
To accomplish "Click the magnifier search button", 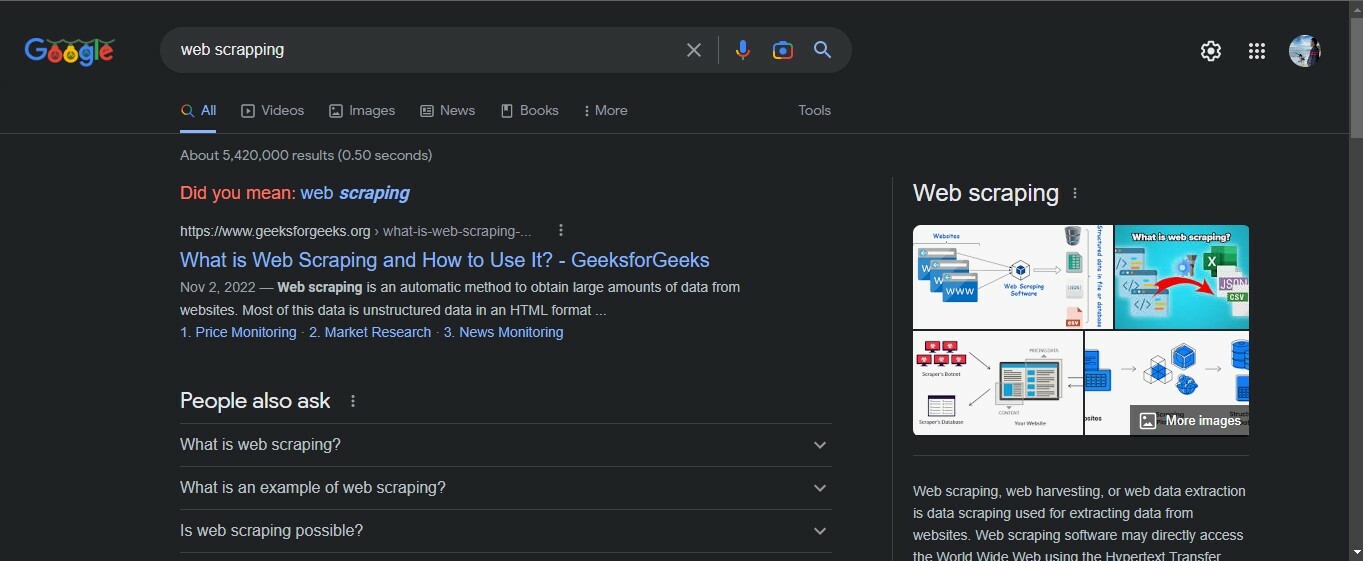I will point(823,50).
